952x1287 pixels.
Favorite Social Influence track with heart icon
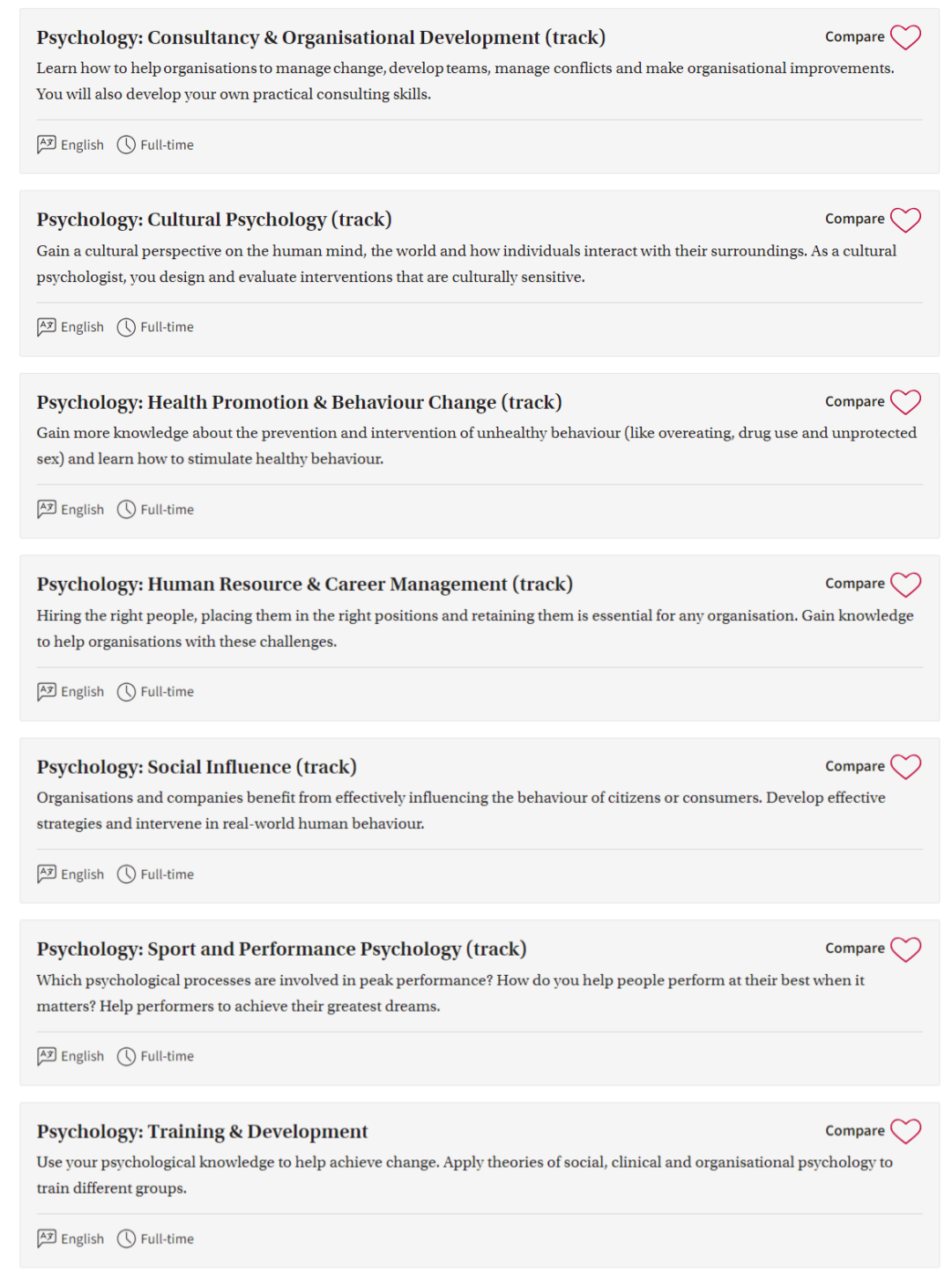click(x=905, y=767)
